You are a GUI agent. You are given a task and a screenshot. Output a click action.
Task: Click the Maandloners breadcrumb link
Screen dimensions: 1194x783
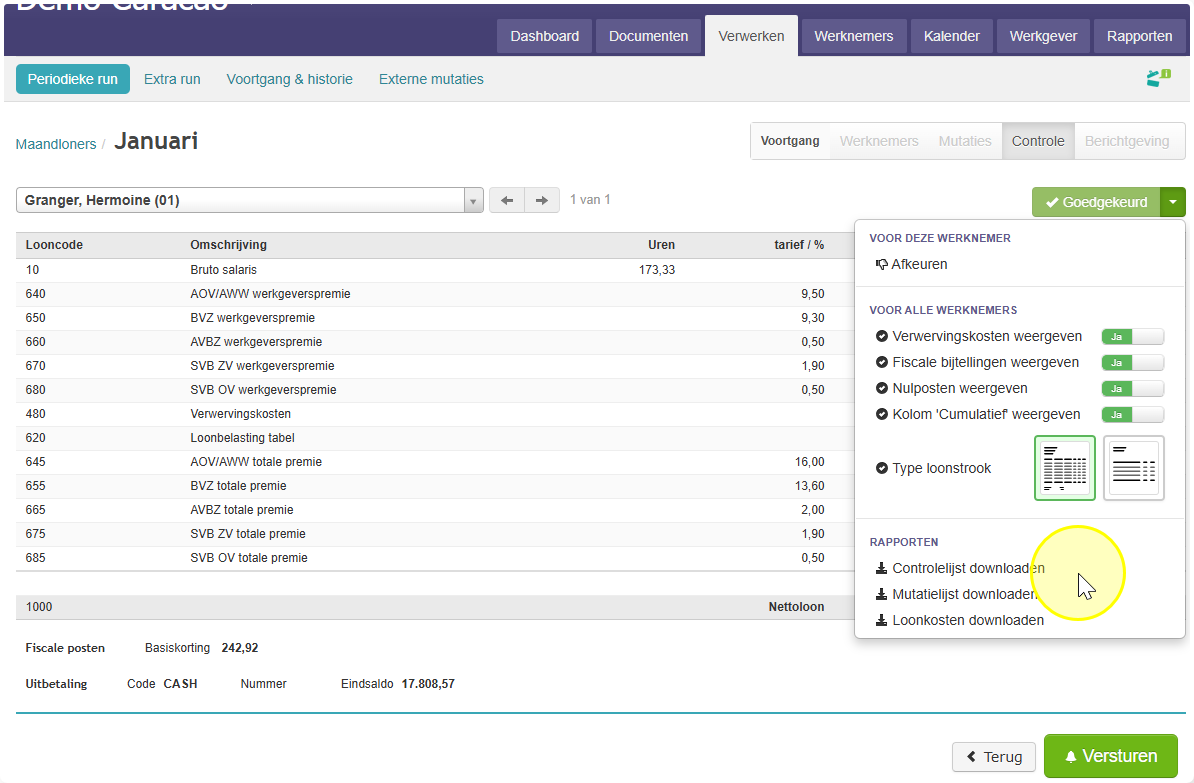[56, 144]
